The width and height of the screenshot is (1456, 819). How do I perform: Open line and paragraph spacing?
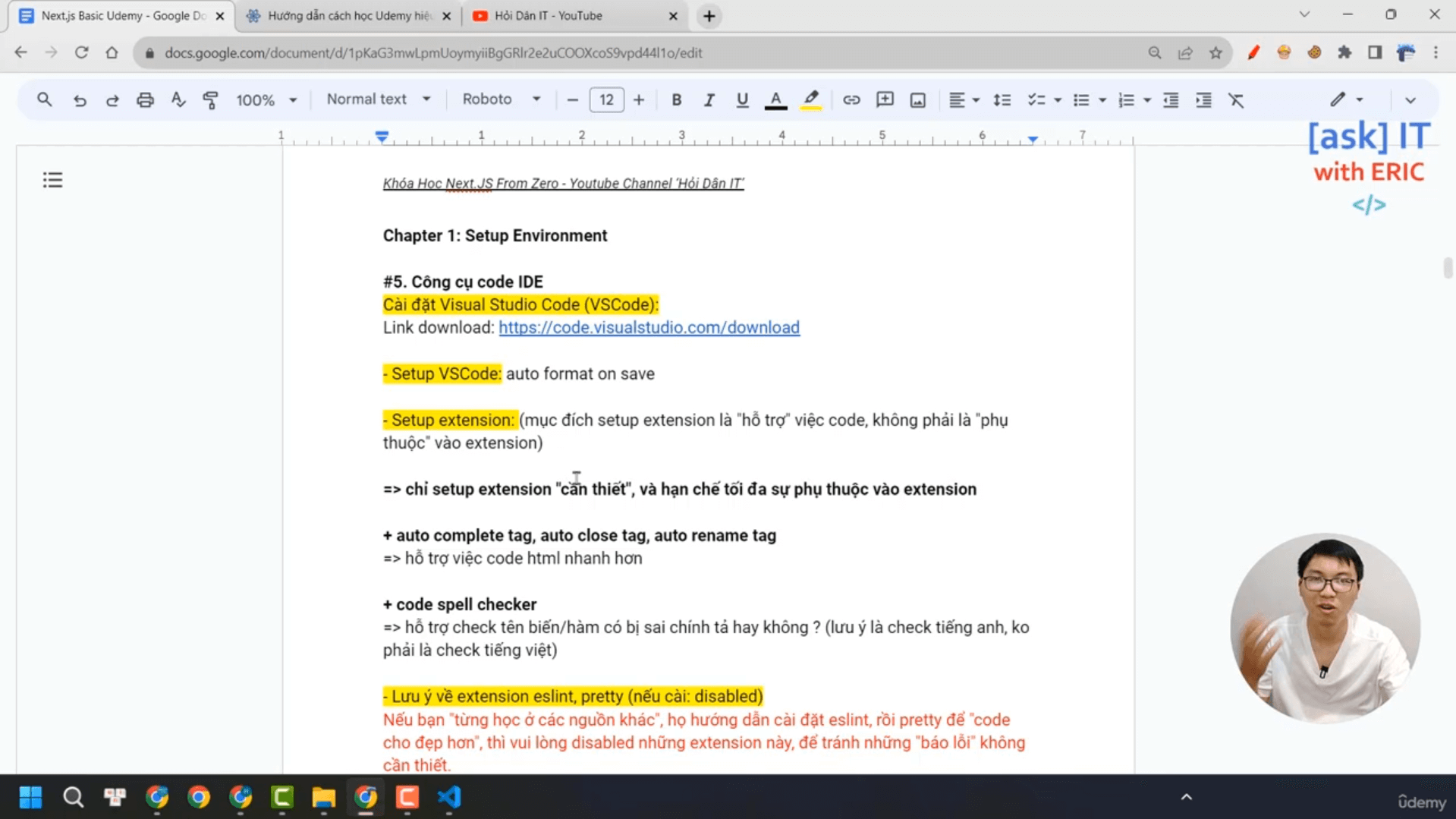tap(1002, 99)
